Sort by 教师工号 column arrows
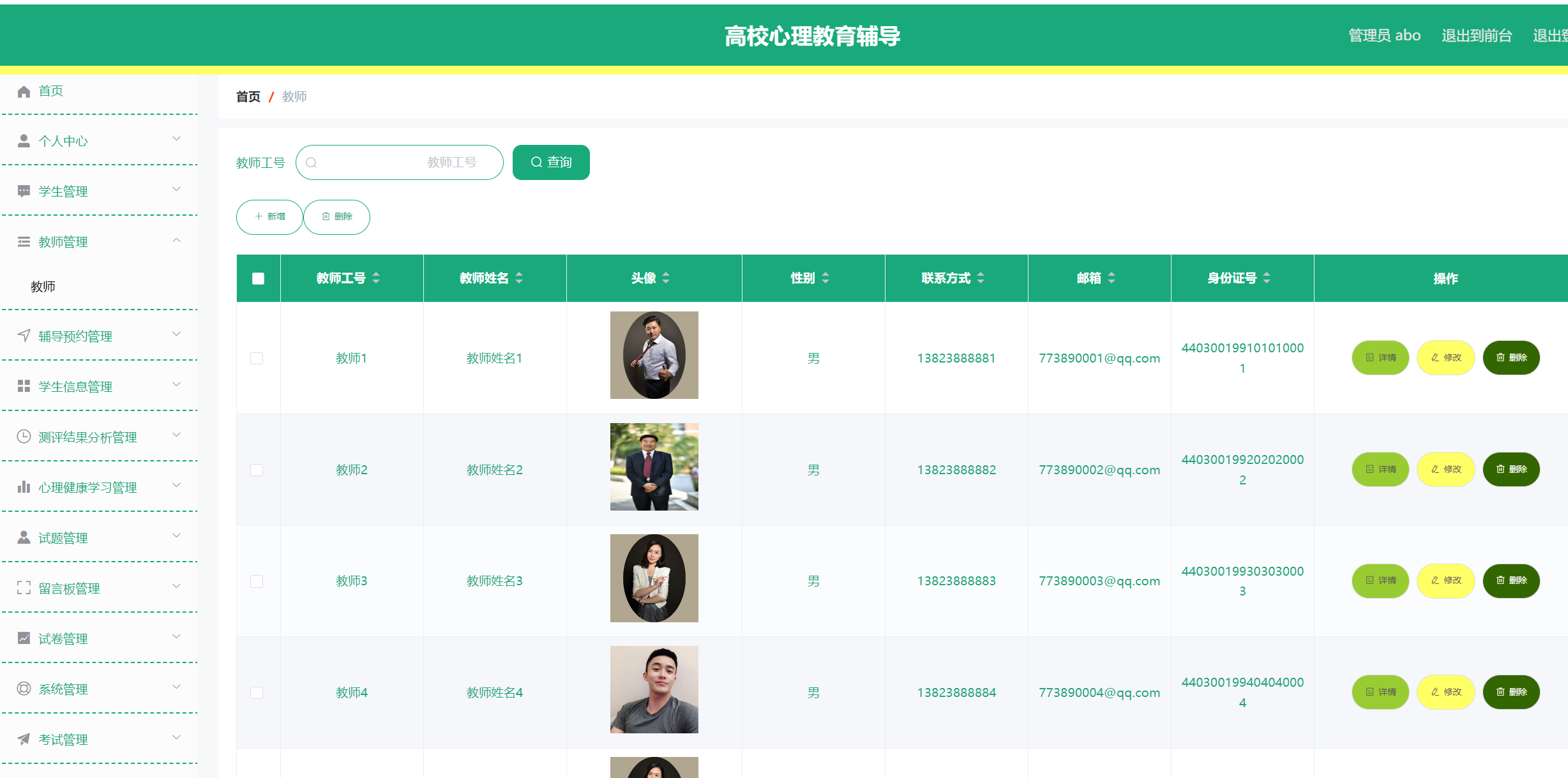 tap(376, 278)
